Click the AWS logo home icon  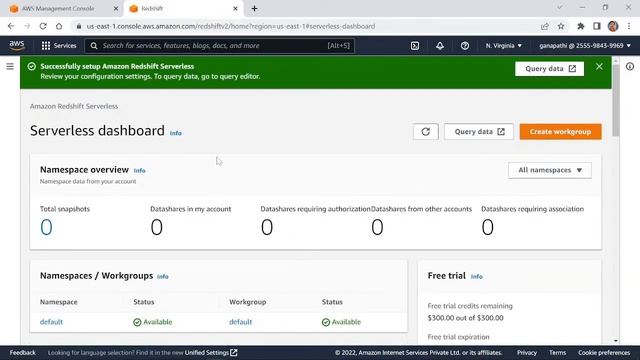[x=17, y=45]
